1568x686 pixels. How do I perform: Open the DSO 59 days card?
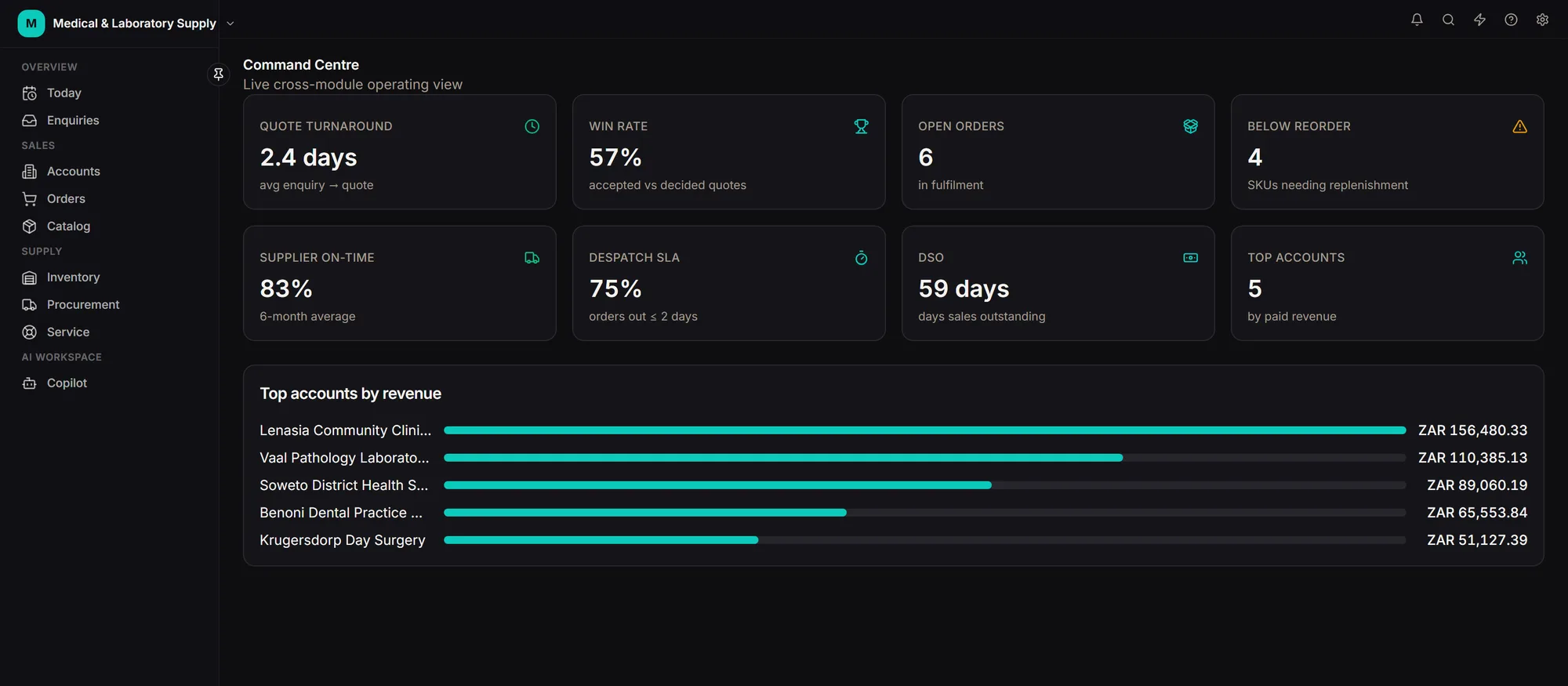pos(1058,284)
